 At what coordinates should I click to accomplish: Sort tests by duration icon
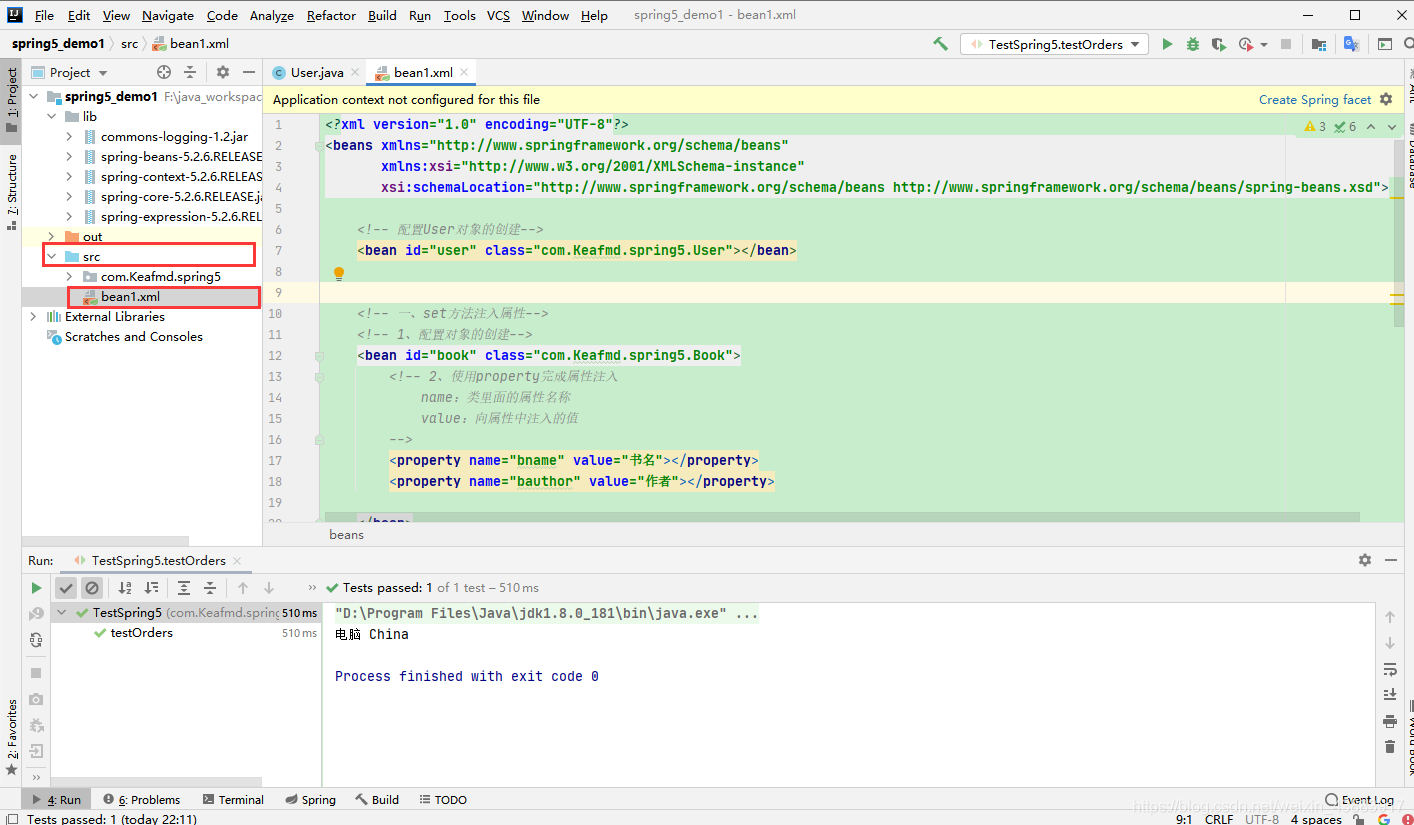[151, 588]
